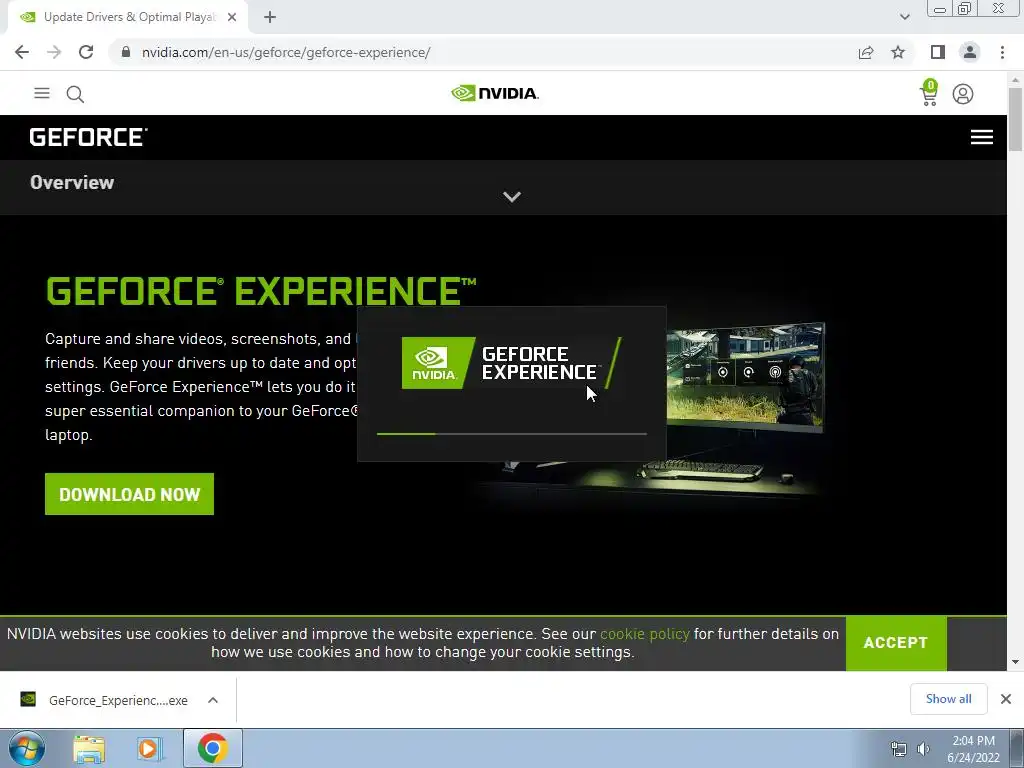
Task: Click the address bar URL
Action: (x=286, y=52)
